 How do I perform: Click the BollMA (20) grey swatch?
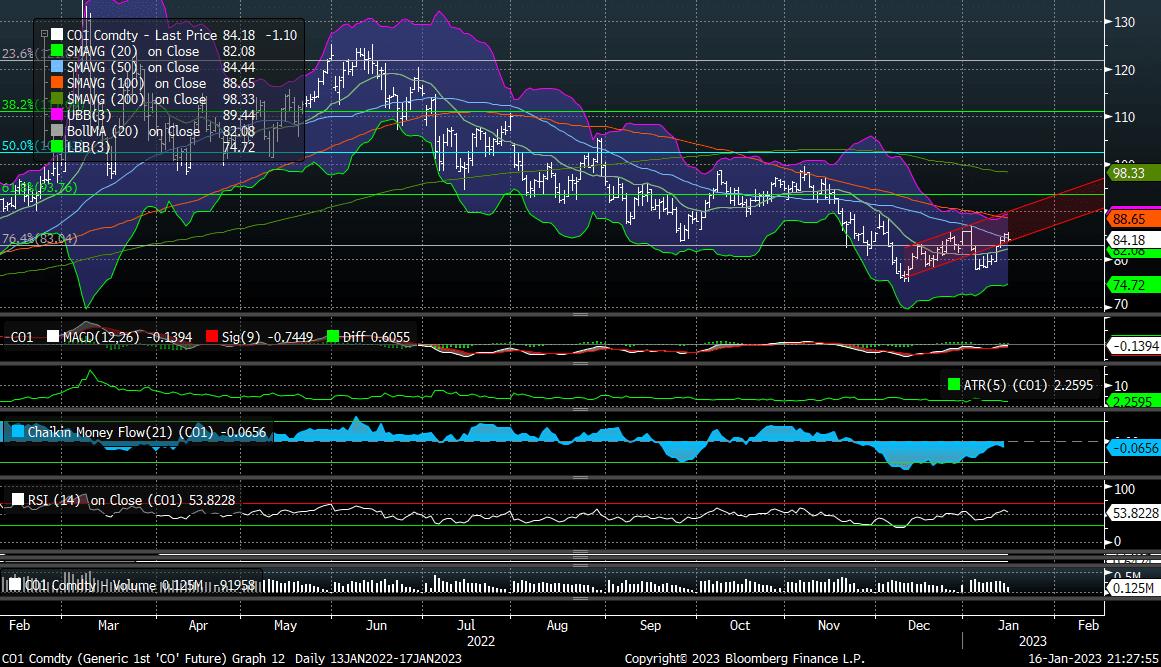pyautogui.click(x=57, y=131)
